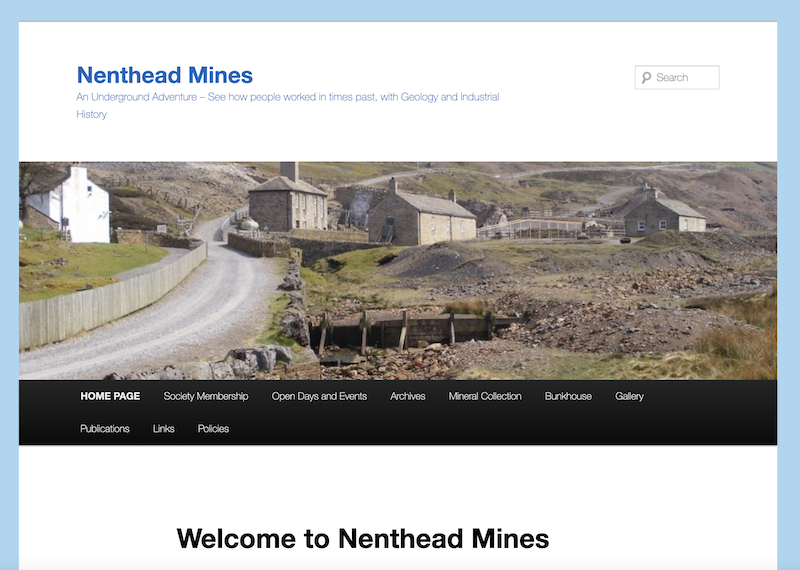Open the Society Membership menu item
This screenshot has height=570, width=800.
click(x=206, y=396)
